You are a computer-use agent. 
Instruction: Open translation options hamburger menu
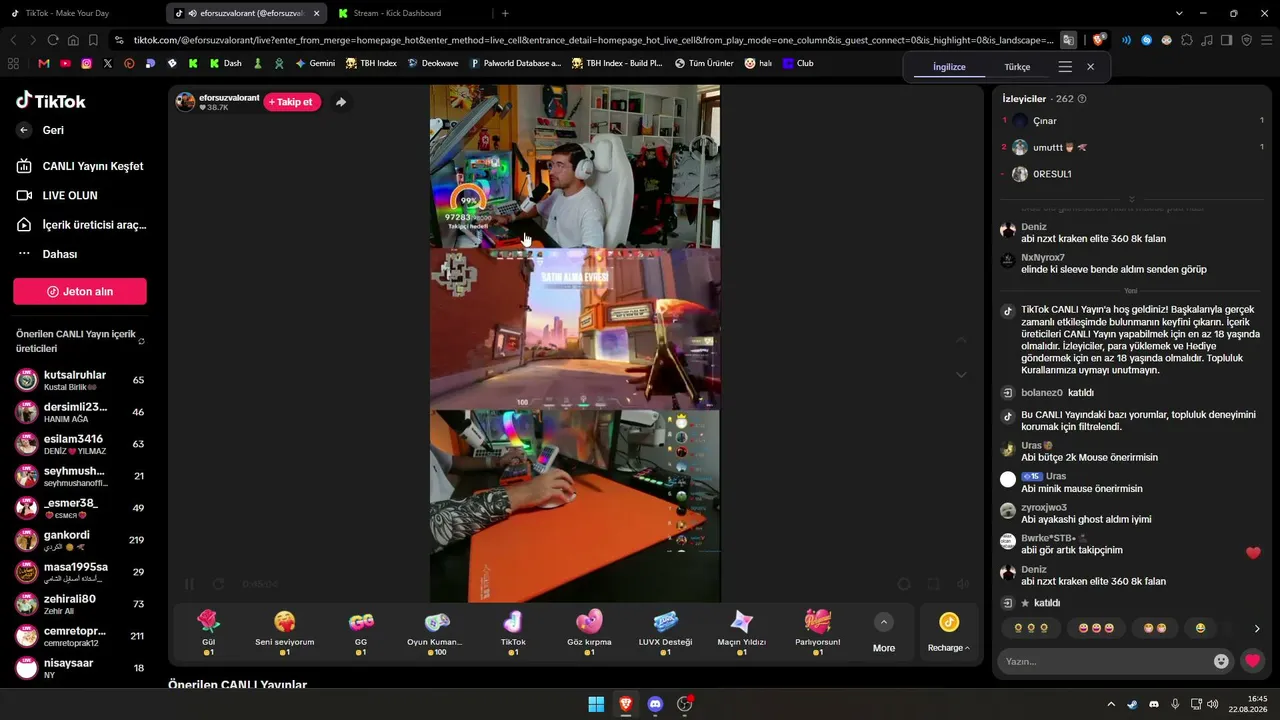pos(1065,67)
